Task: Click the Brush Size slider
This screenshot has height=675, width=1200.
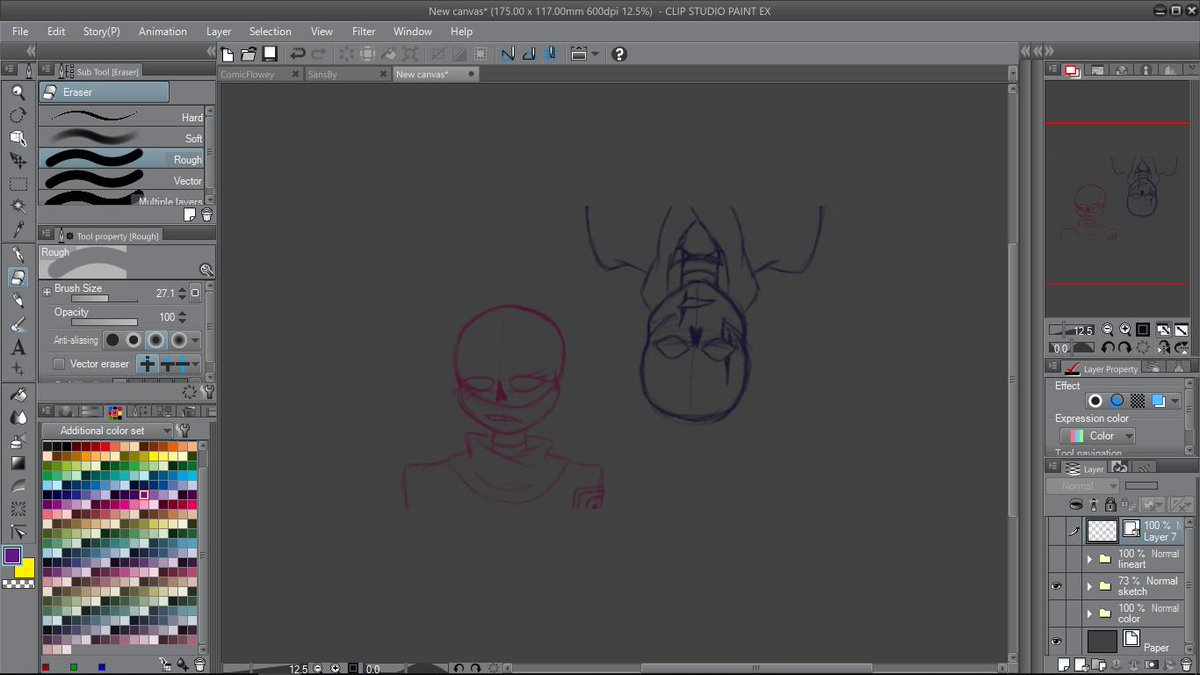Action: (x=104, y=298)
